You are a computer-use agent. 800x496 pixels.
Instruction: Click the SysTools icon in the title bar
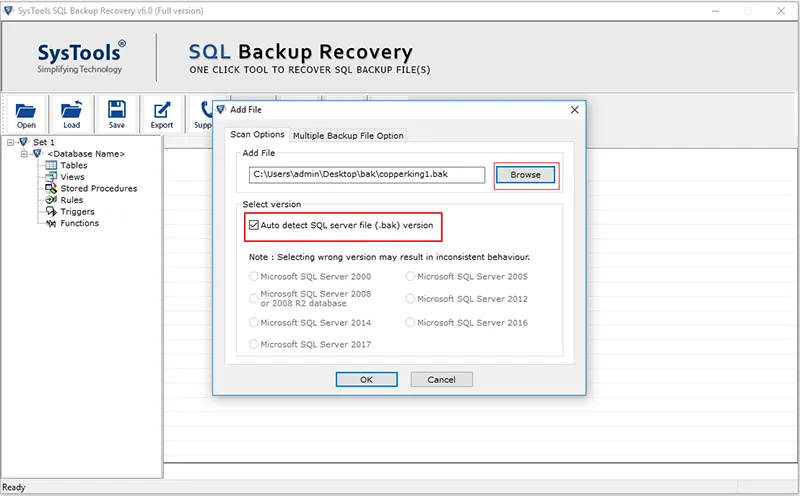[x=8, y=10]
